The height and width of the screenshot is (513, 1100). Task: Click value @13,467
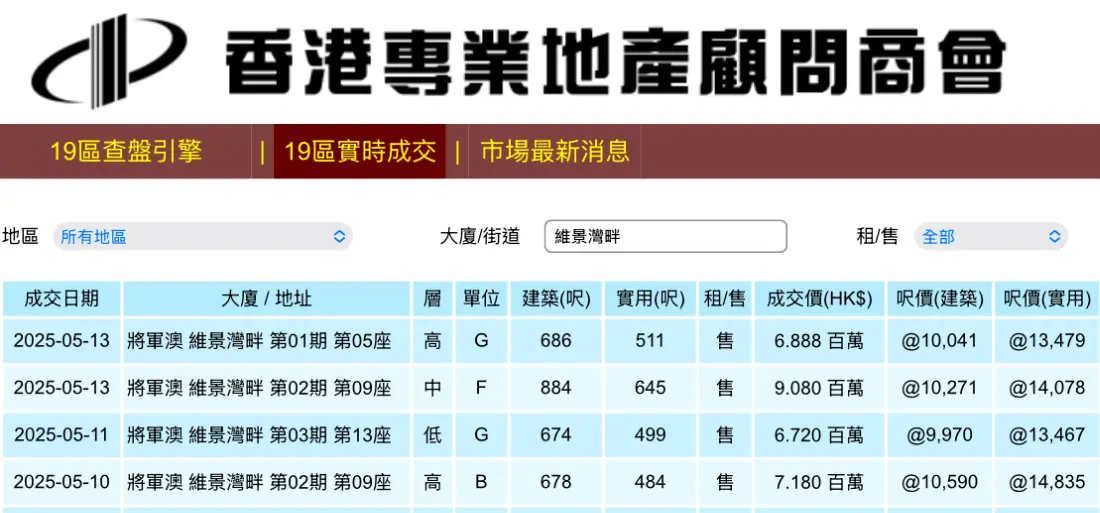click(1047, 435)
